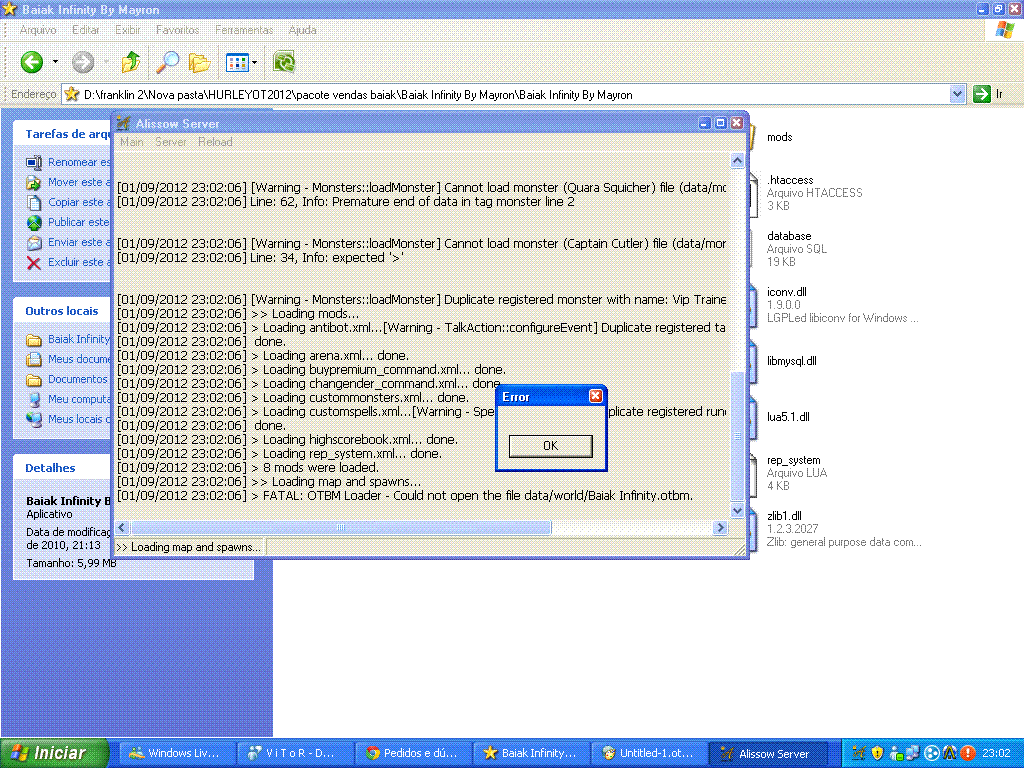Open Main menu in Alissow Server

coord(131,142)
